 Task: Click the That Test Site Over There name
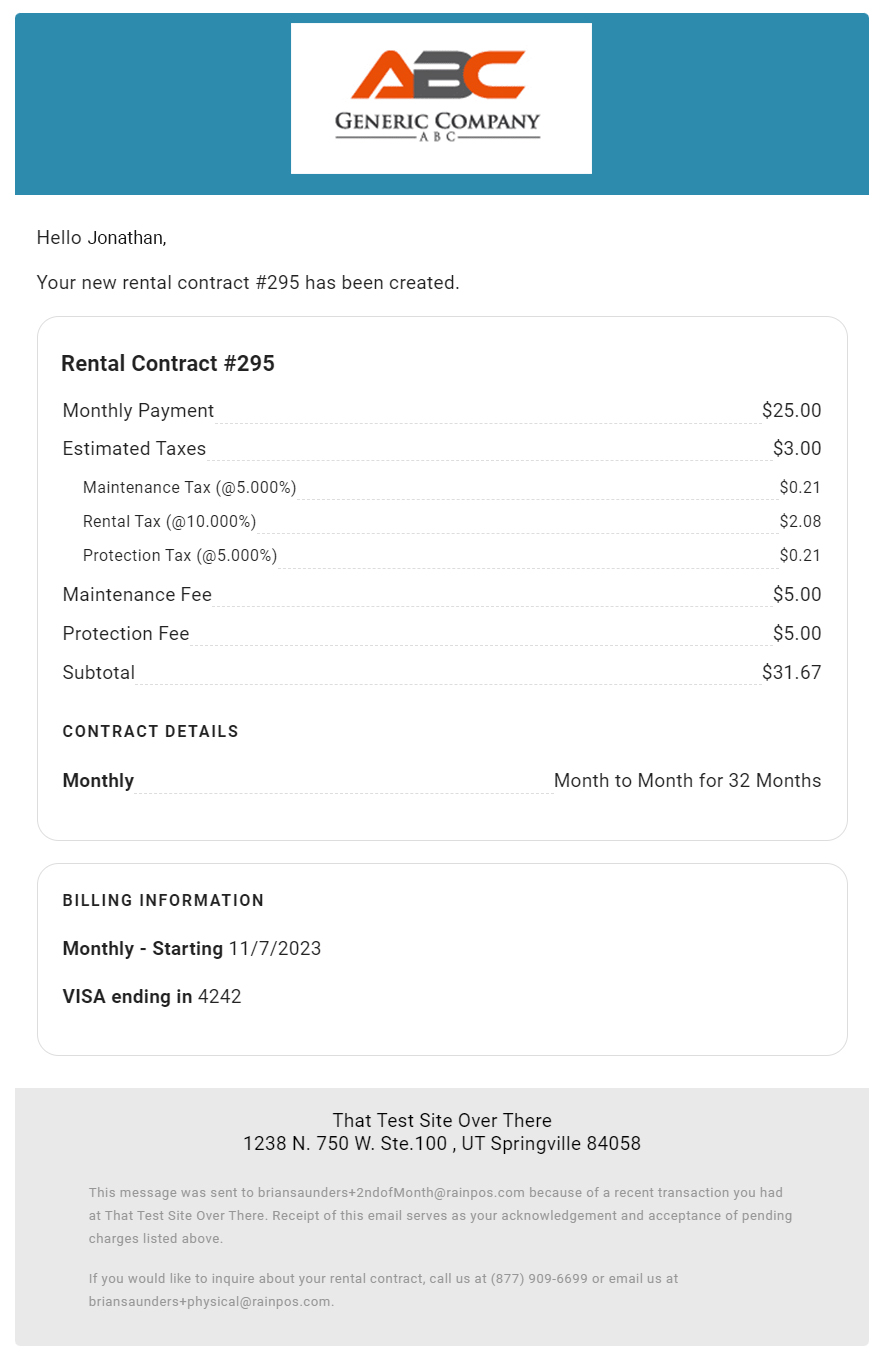point(442,1120)
